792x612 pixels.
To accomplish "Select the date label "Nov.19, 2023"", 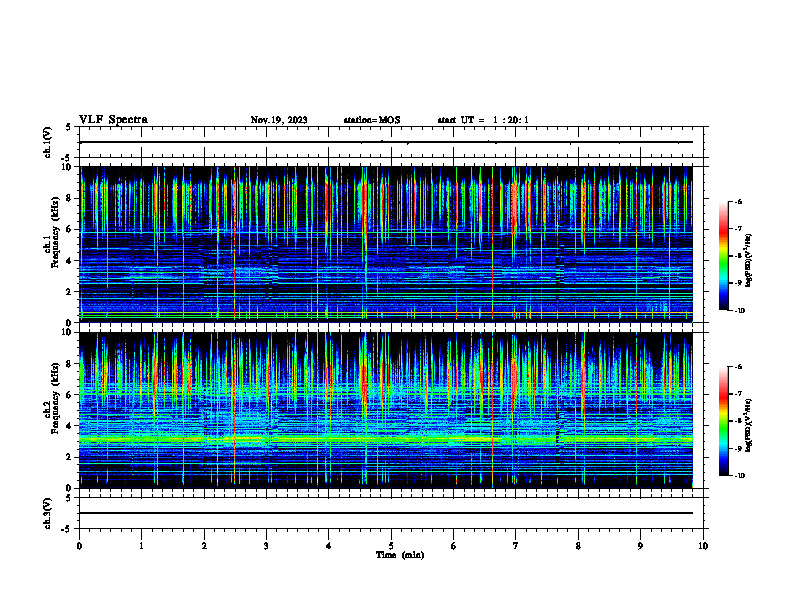I will [x=279, y=120].
